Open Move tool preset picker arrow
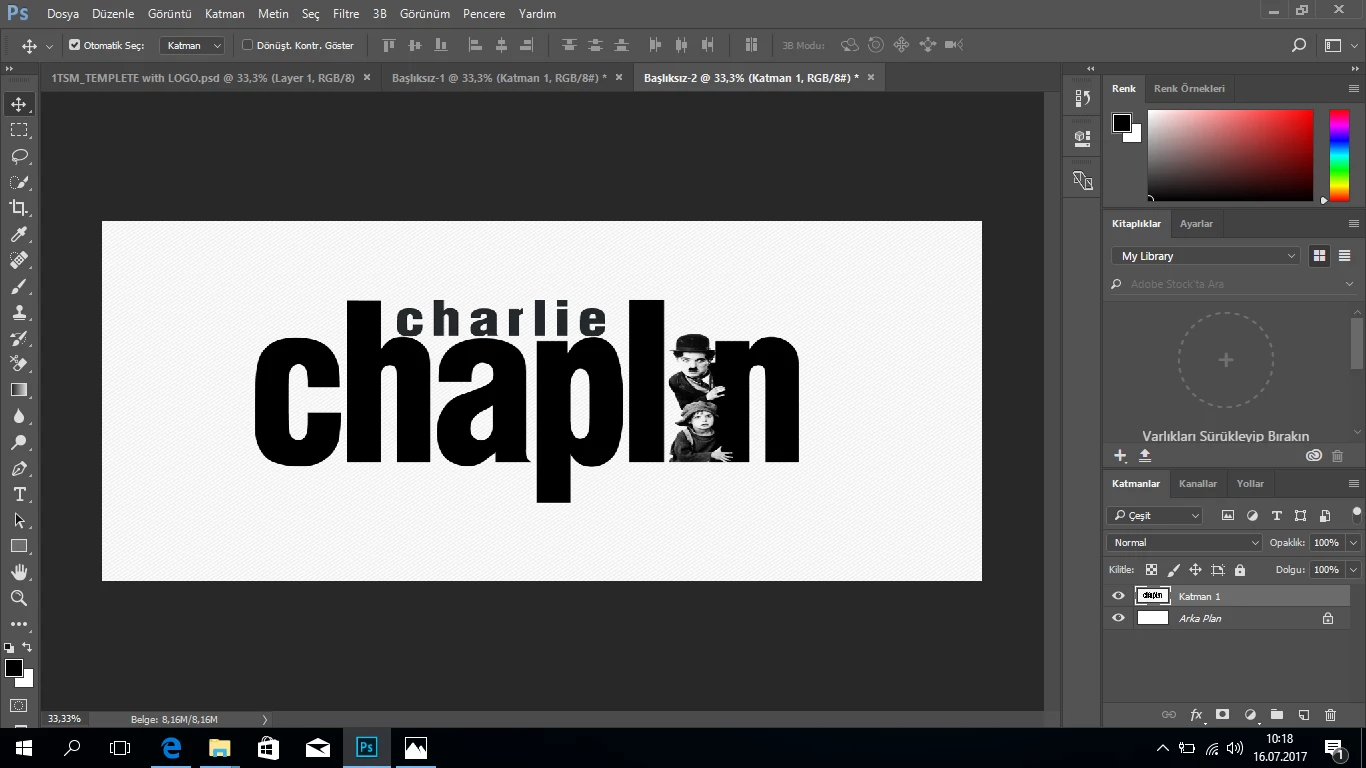 coord(50,46)
